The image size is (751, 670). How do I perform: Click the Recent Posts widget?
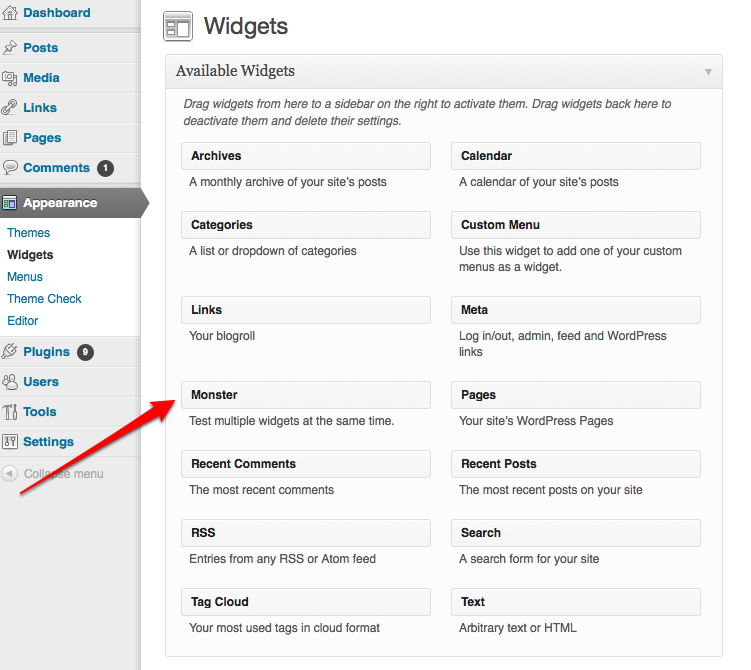[x=575, y=464]
